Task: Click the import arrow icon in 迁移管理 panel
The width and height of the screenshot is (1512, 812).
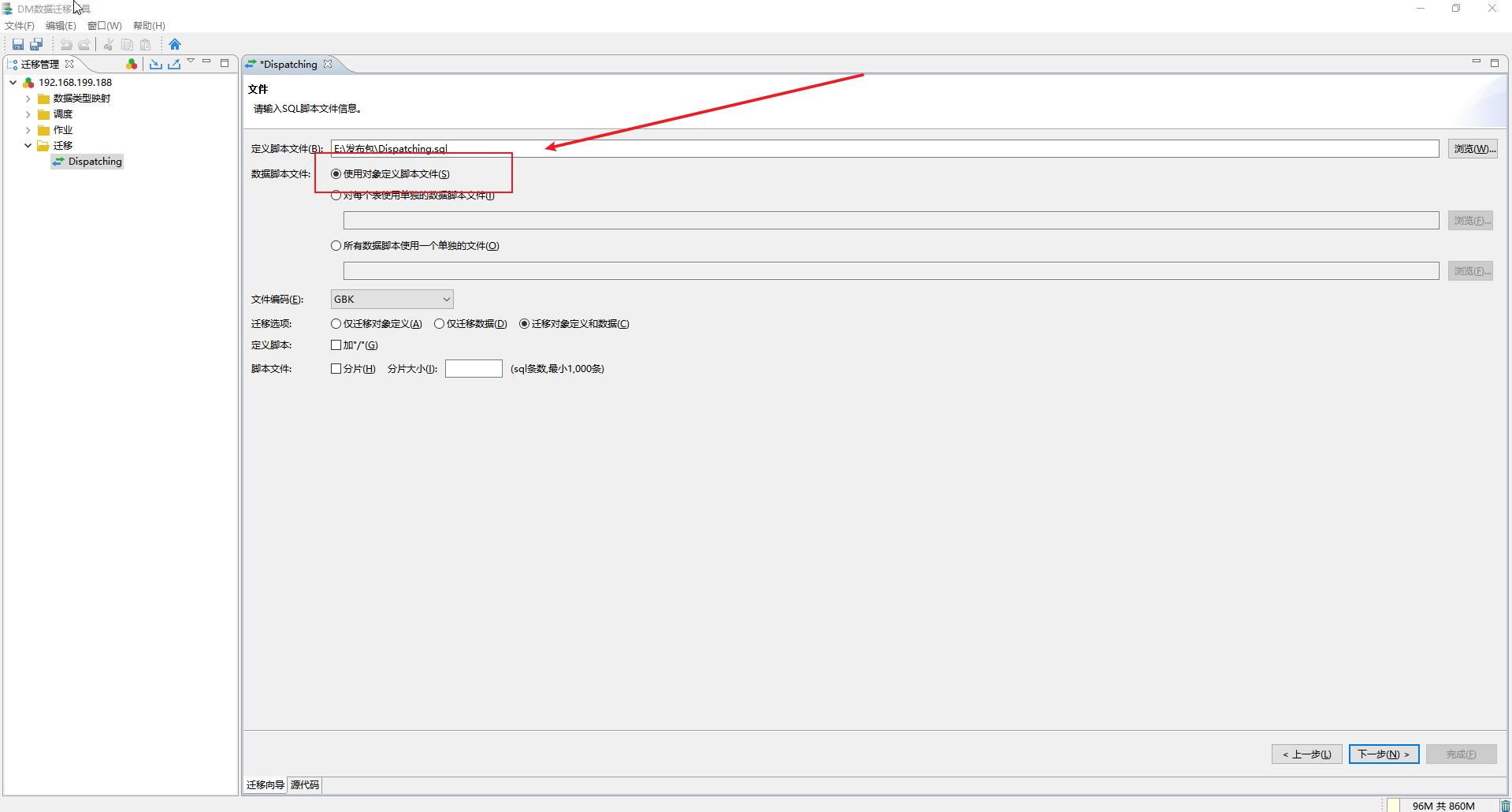Action: (x=156, y=64)
